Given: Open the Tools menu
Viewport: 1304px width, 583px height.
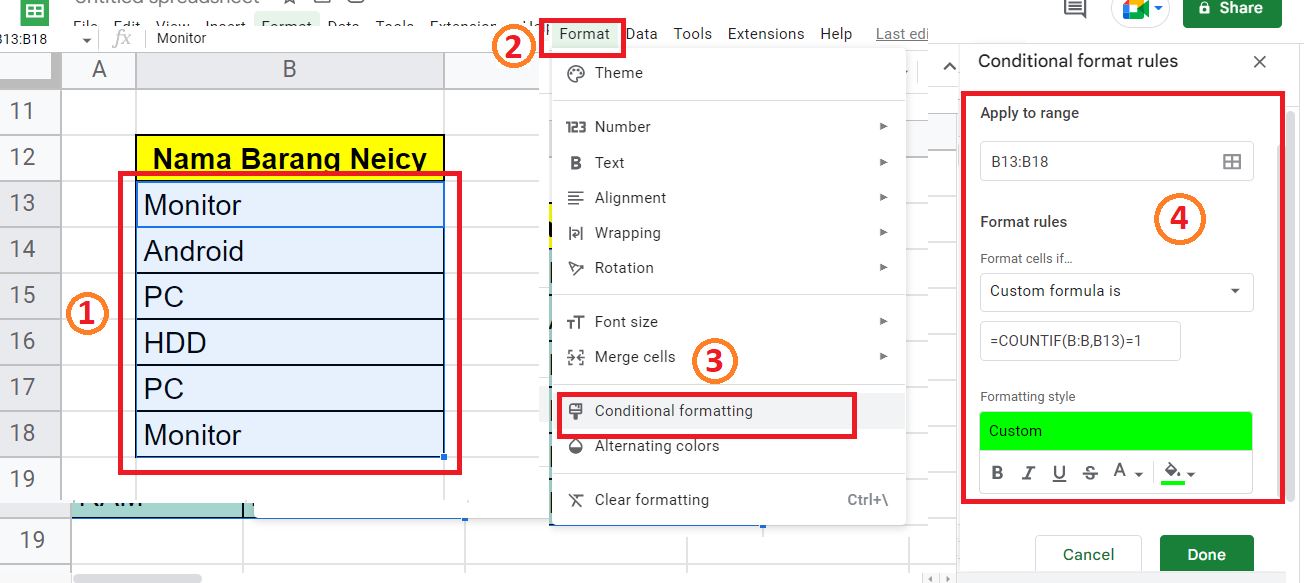Looking at the screenshot, I should coord(693,34).
